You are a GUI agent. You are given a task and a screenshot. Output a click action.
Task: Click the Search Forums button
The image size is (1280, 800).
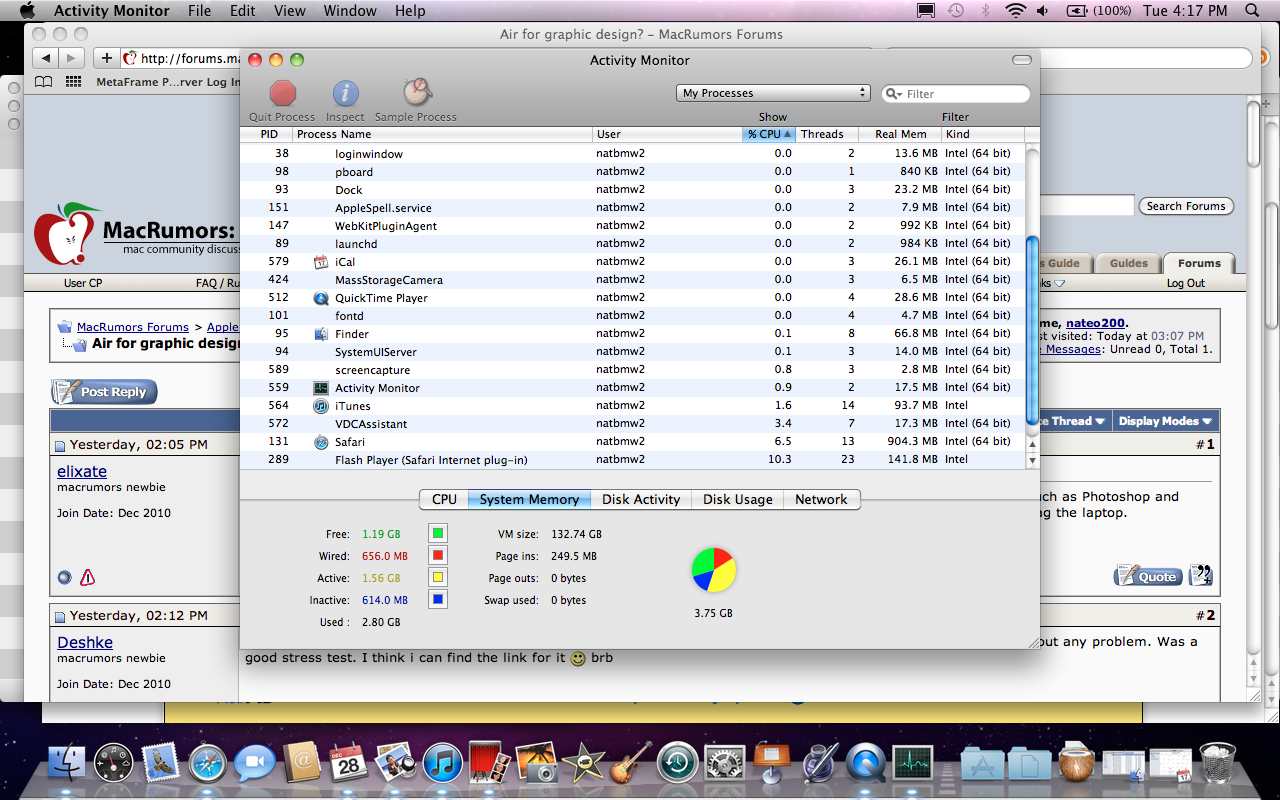(x=1186, y=206)
